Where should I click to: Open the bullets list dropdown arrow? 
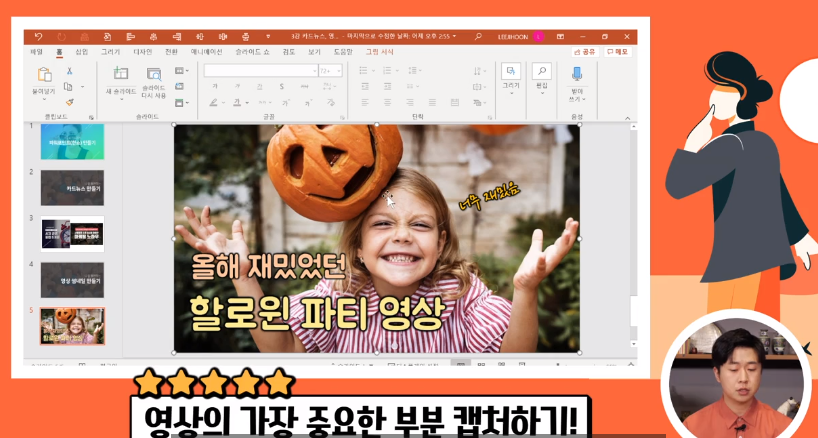pyautogui.click(x=374, y=71)
